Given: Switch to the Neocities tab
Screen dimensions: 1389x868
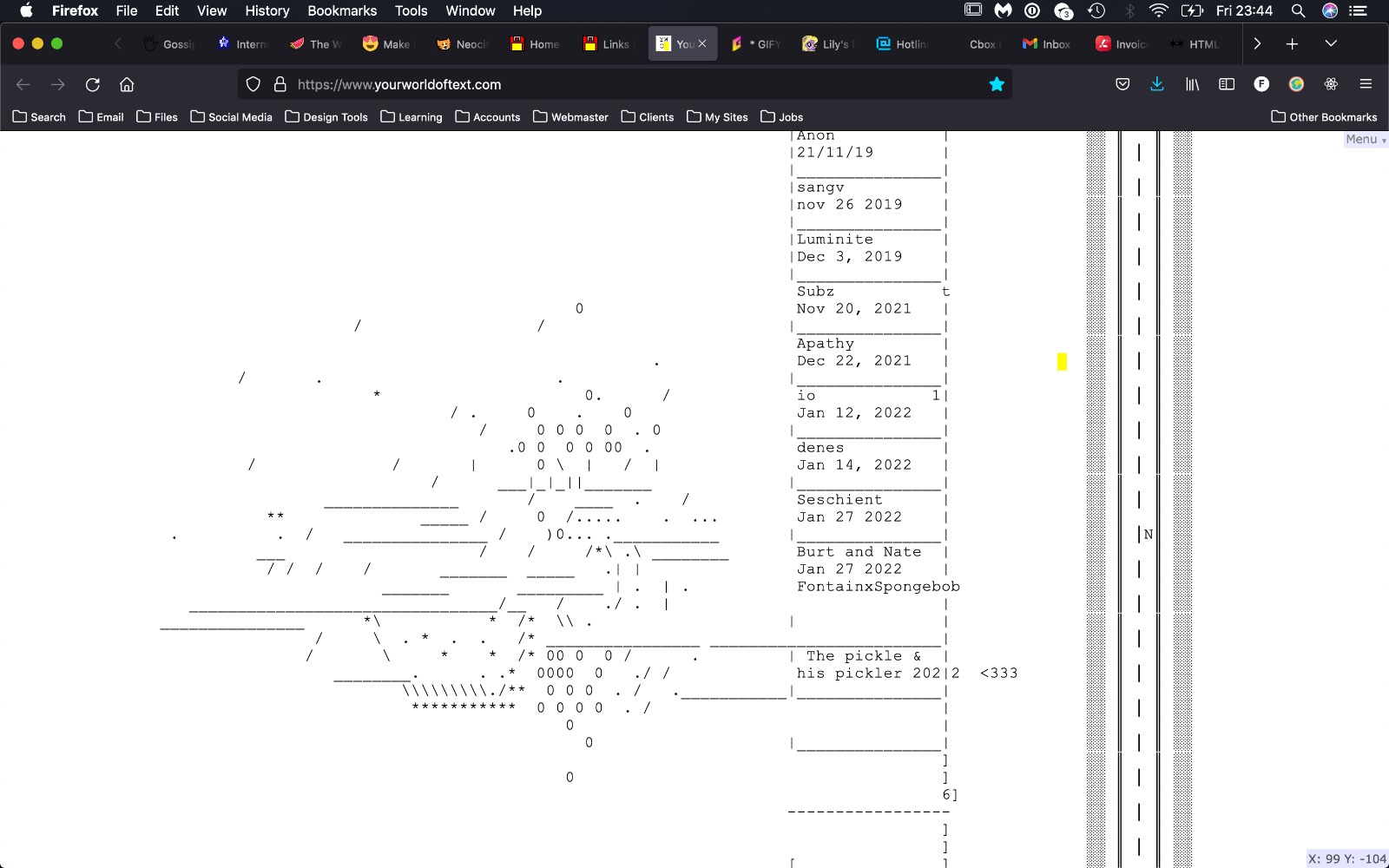Looking at the screenshot, I should click(x=463, y=43).
